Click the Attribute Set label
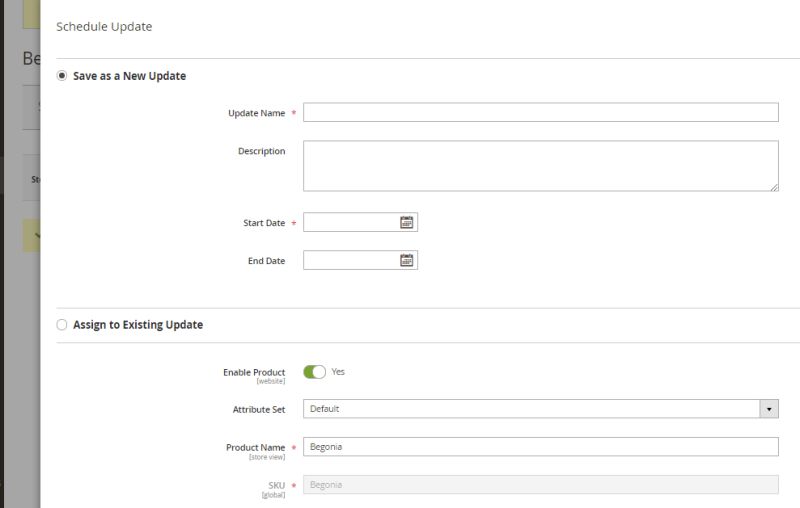Viewport: 800px width, 508px height. pyautogui.click(x=259, y=410)
